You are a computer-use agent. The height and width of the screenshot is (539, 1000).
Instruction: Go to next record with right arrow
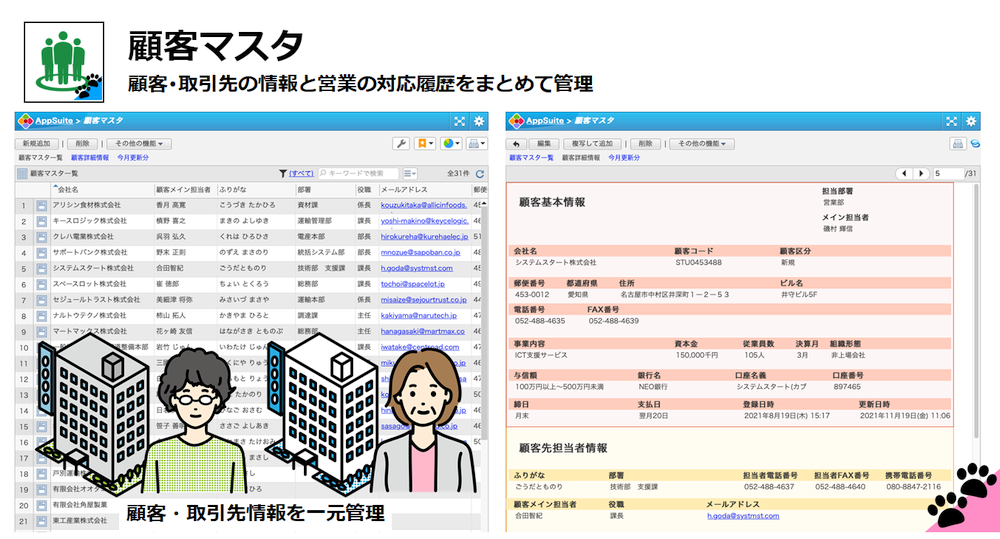pos(921,174)
